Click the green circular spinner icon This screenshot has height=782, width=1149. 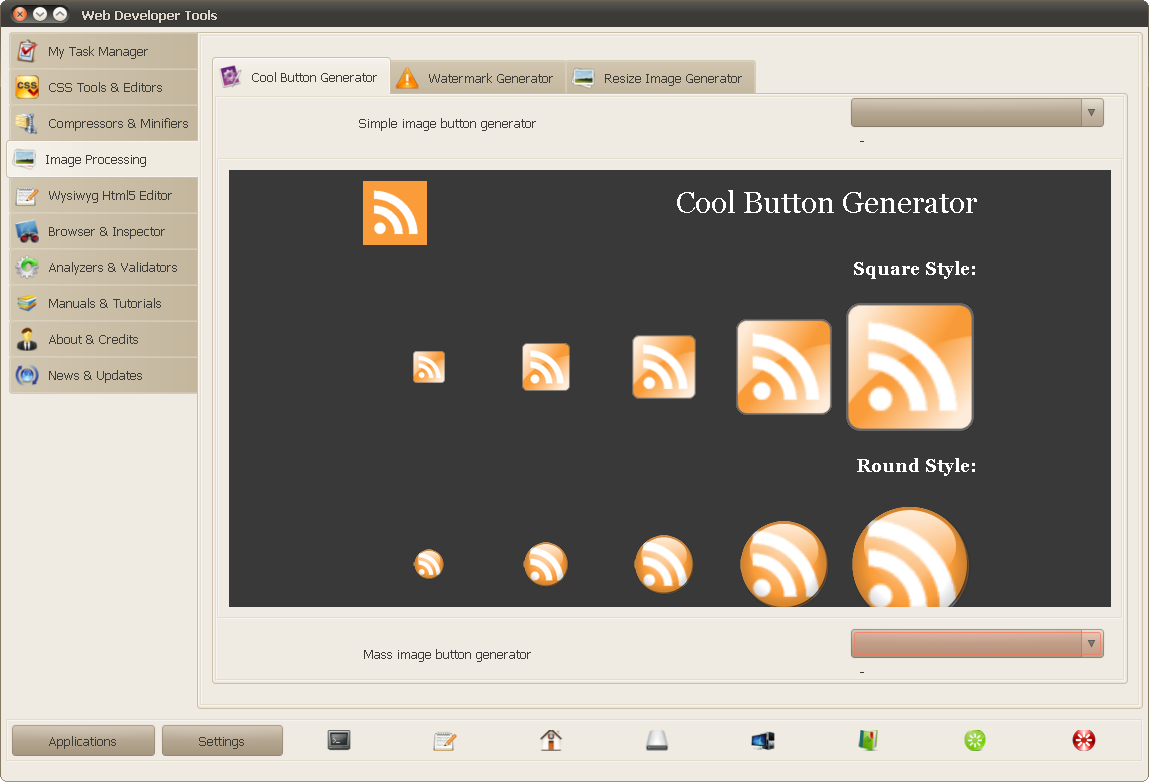(975, 740)
